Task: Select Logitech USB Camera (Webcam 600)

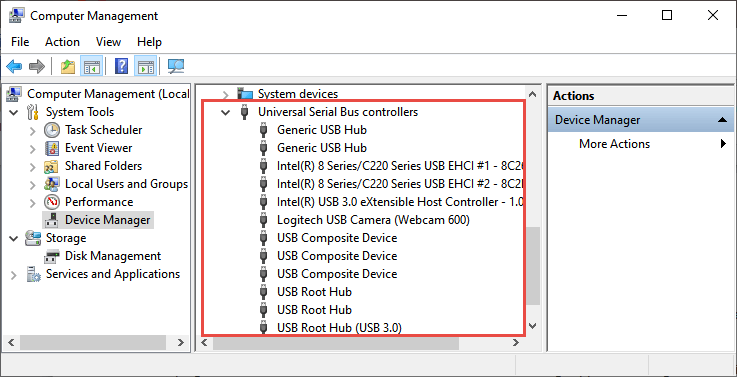Action: (373, 220)
